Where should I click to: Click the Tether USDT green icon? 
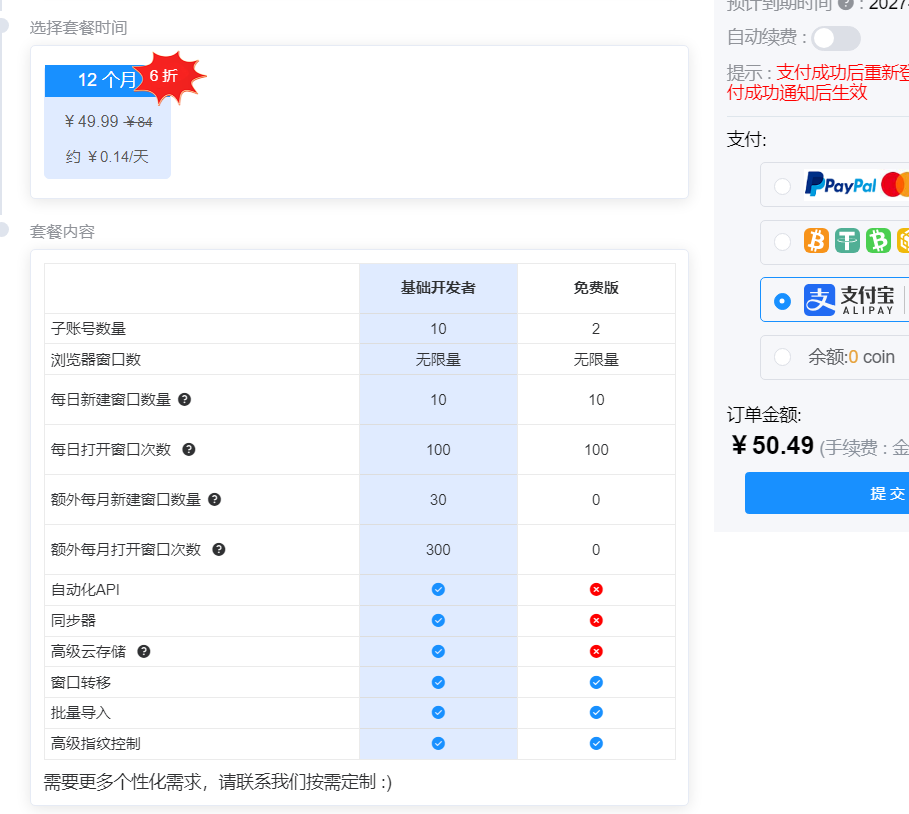847,240
